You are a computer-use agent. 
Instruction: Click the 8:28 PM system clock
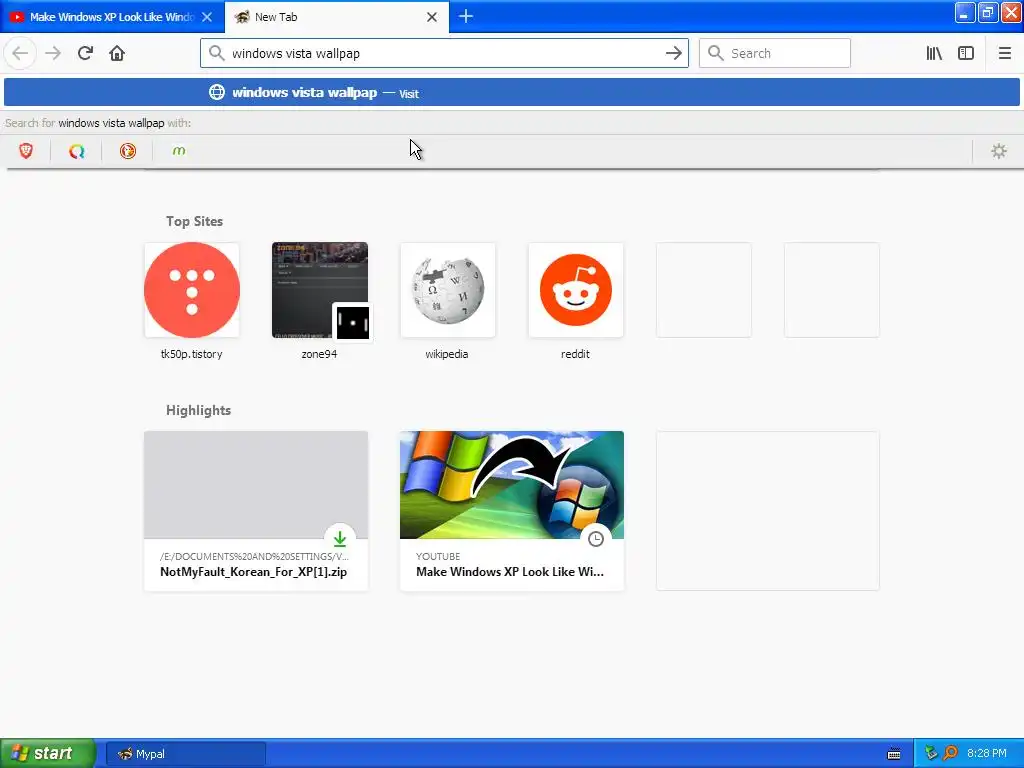(x=987, y=753)
